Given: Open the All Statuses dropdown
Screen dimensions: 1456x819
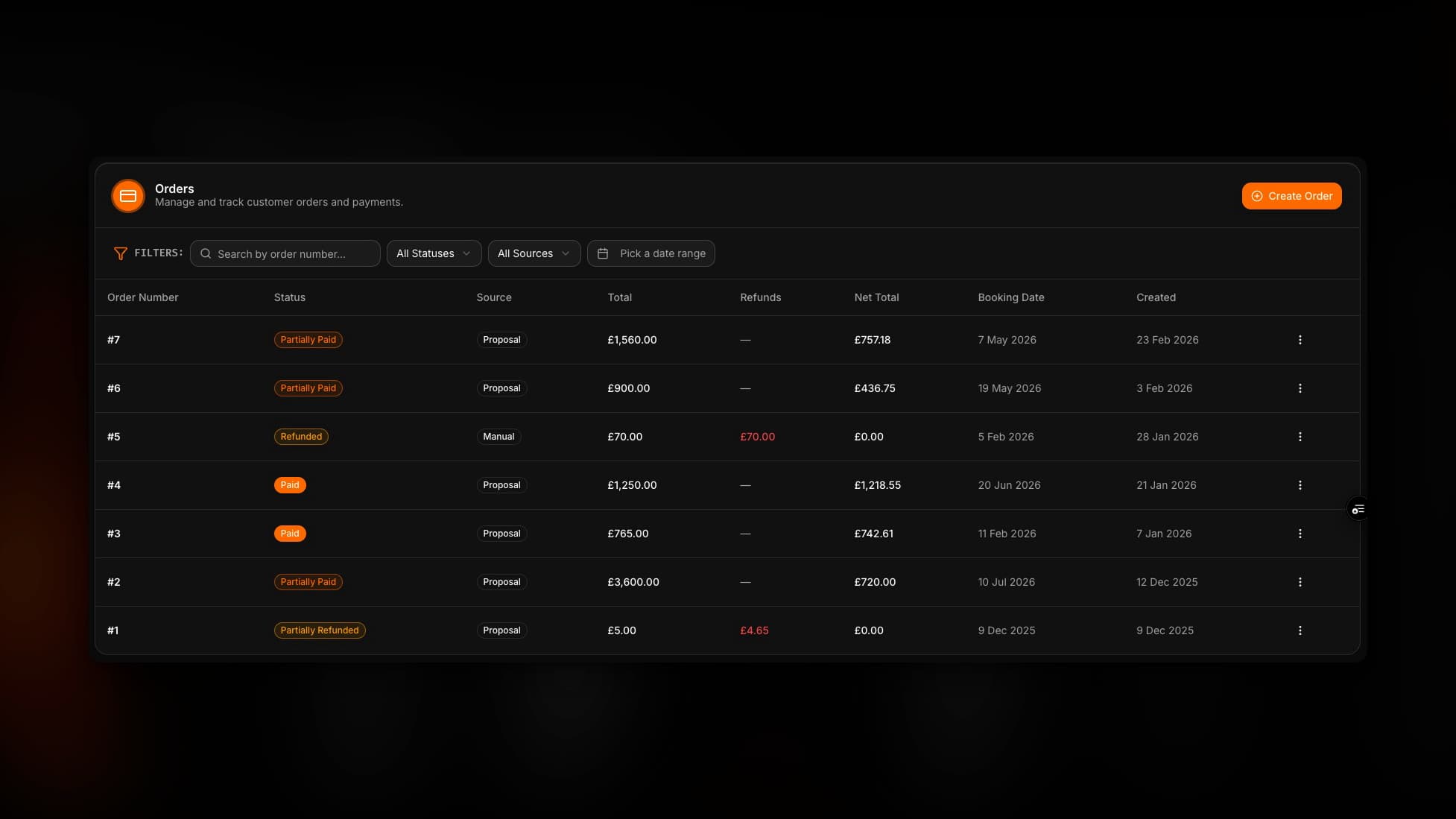Looking at the screenshot, I should 433,253.
